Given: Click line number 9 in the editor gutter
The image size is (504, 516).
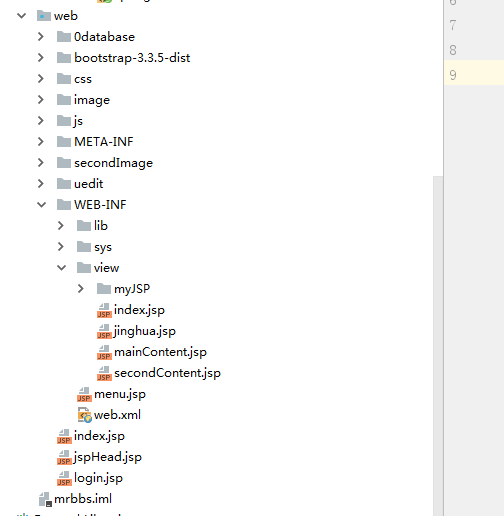Looking at the screenshot, I should (453, 75).
